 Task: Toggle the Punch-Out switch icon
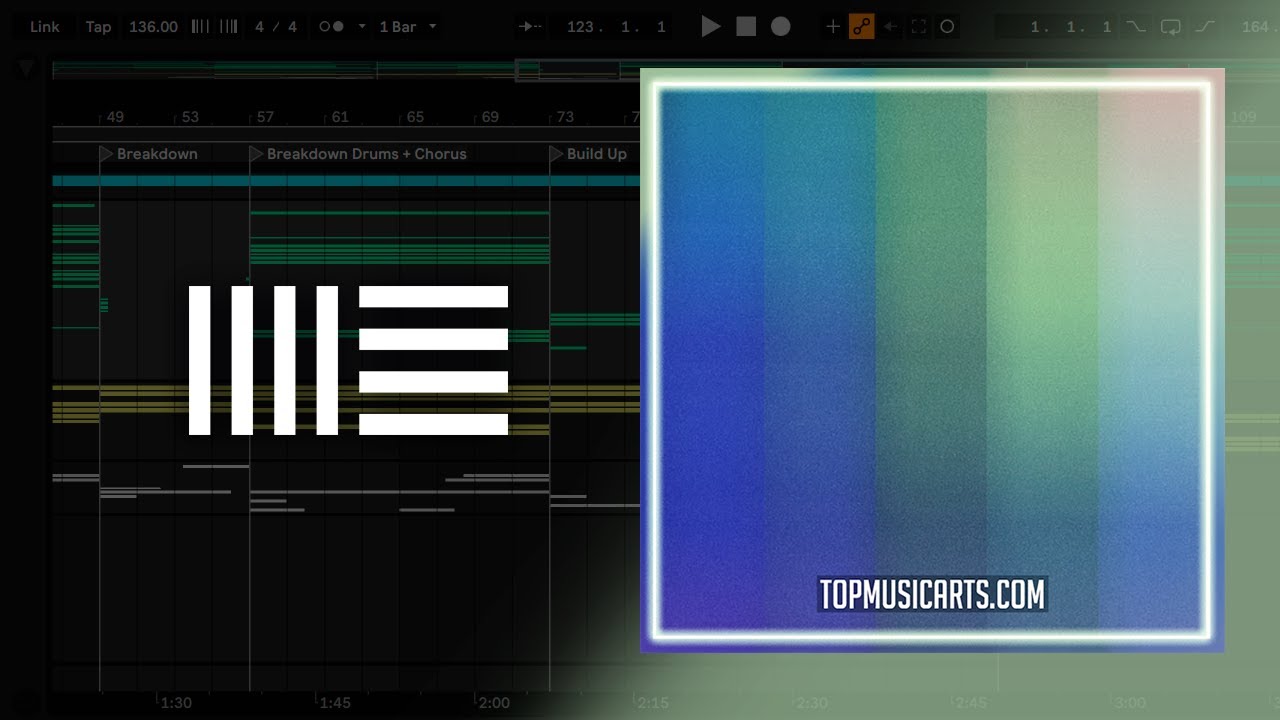tap(1205, 27)
